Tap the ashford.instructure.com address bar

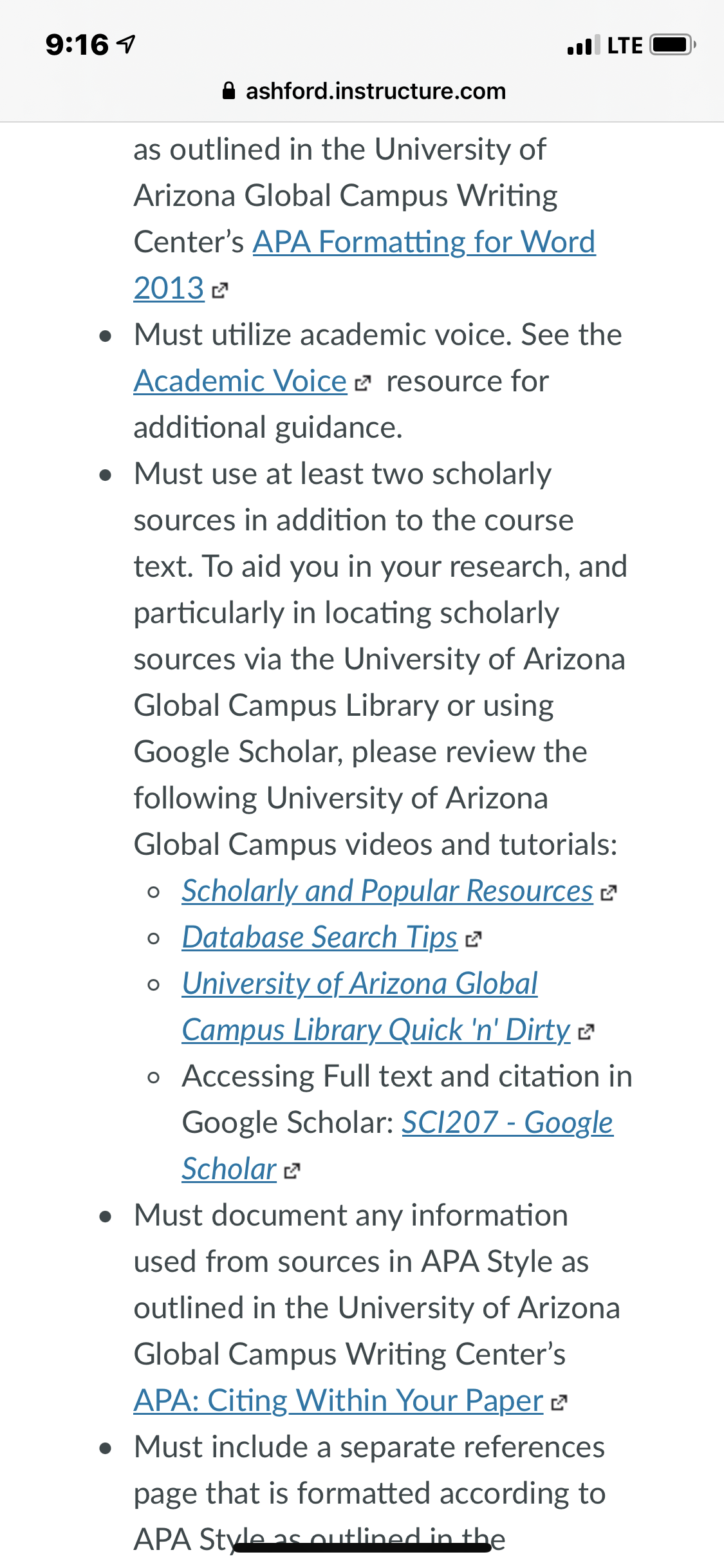(x=364, y=91)
